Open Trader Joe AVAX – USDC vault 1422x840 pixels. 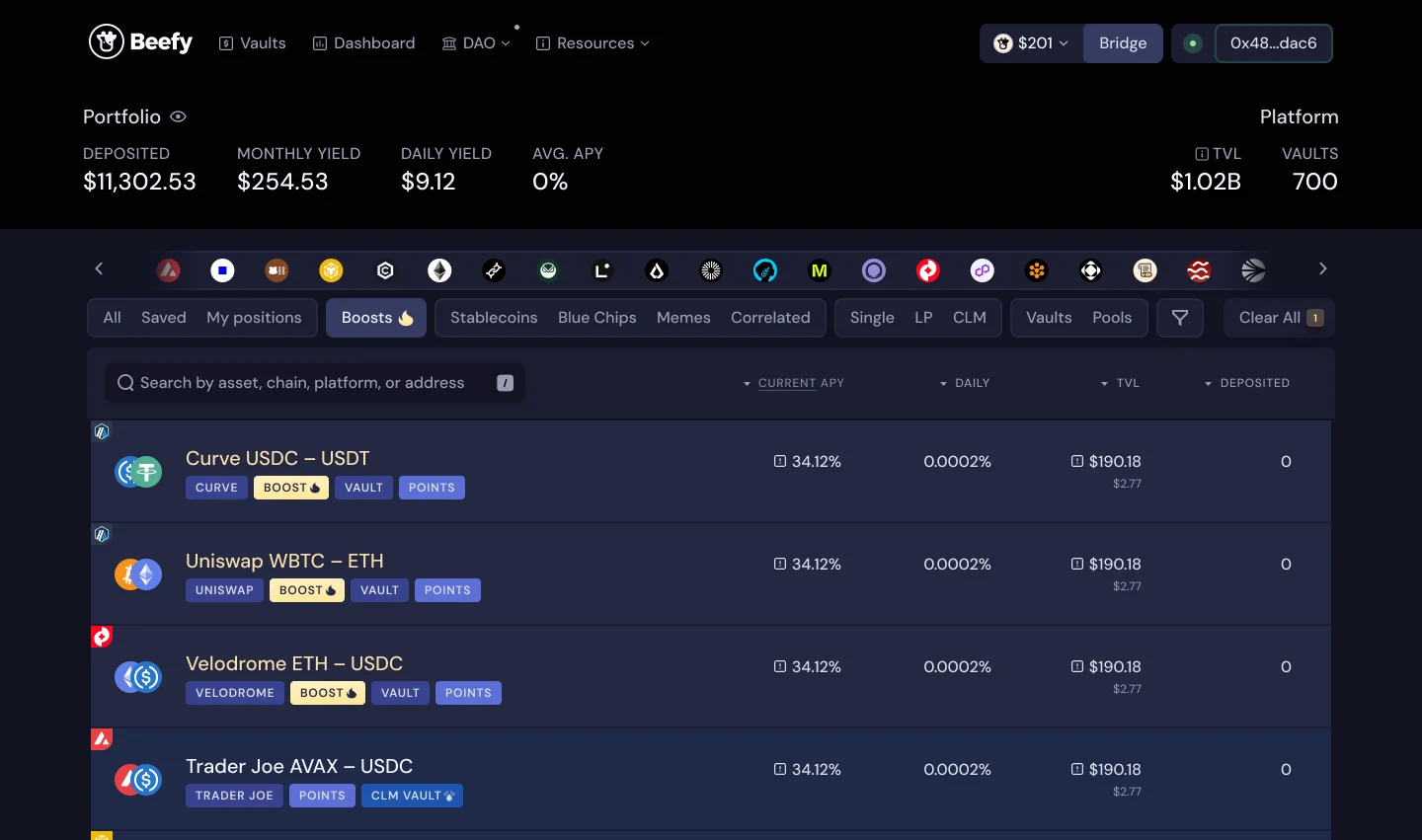pyautogui.click(x=711, y=780)
